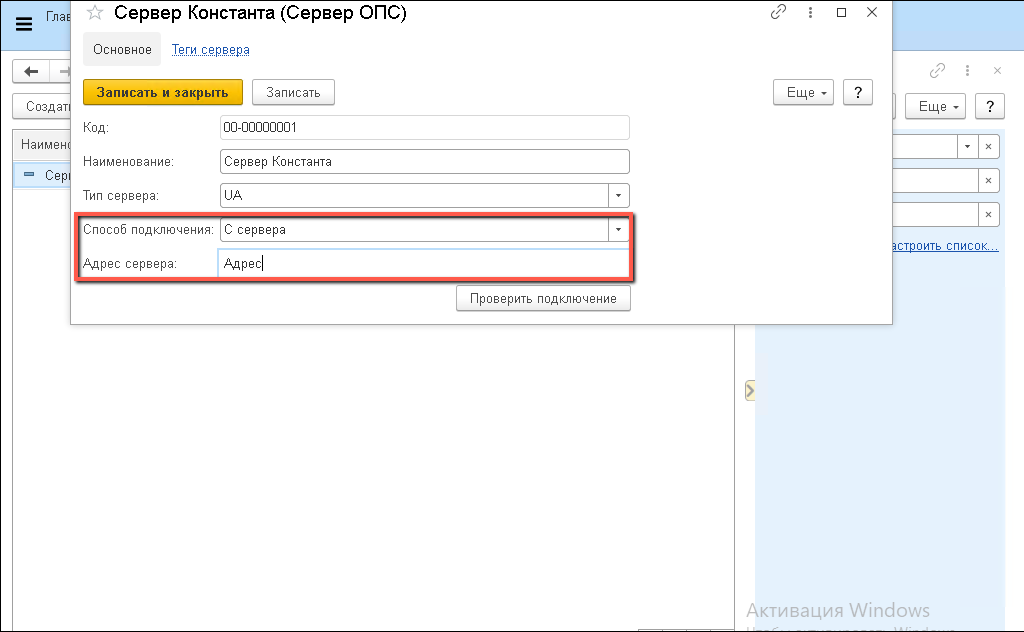The image size is (1024, 632).
Task: Add server form to favorites star
Action: point(95,13)
